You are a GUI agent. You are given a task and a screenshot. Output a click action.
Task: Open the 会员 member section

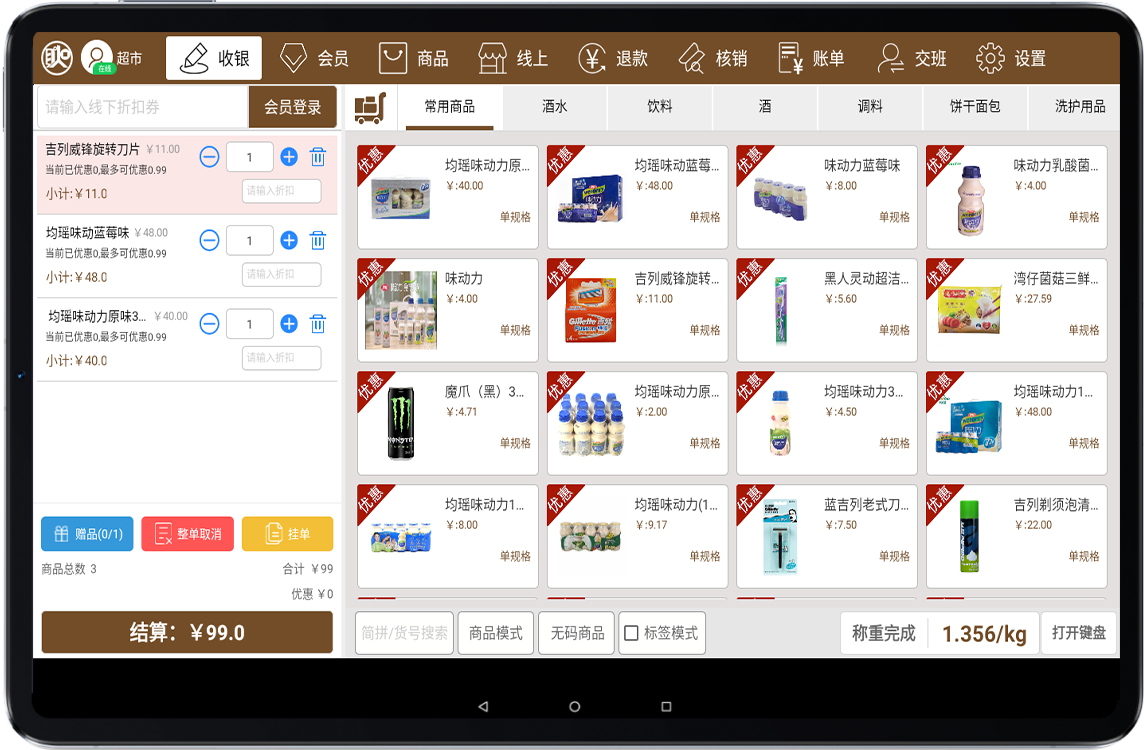(314, 58)
